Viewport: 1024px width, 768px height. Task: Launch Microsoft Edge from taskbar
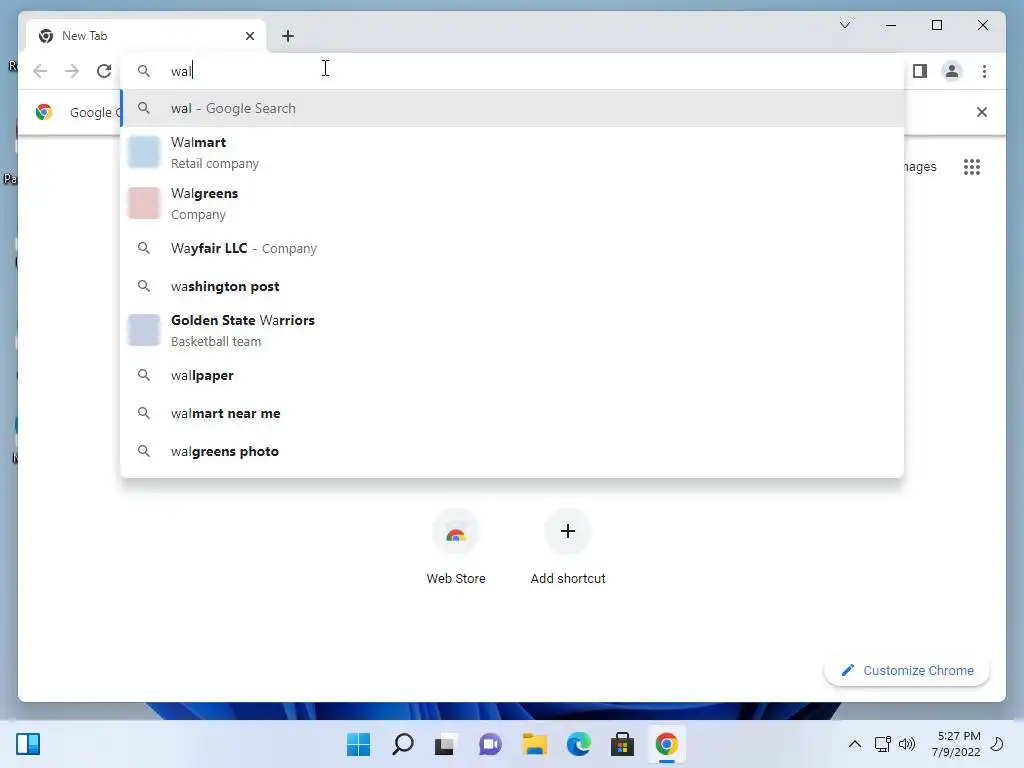pos(578,744)
